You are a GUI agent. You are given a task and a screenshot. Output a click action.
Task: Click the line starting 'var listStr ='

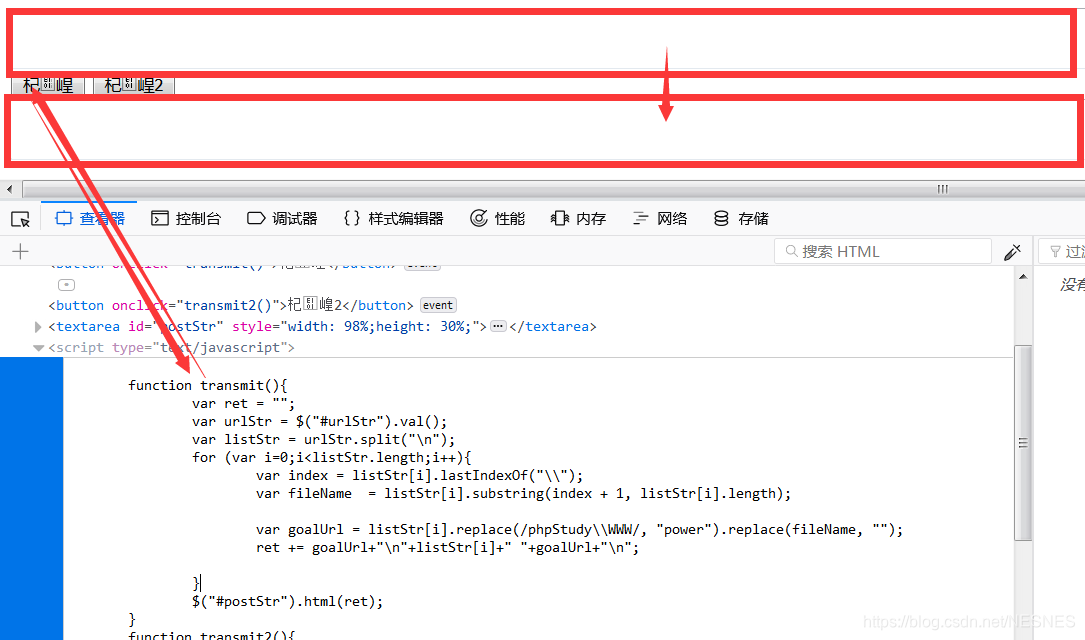pos(324,439)
